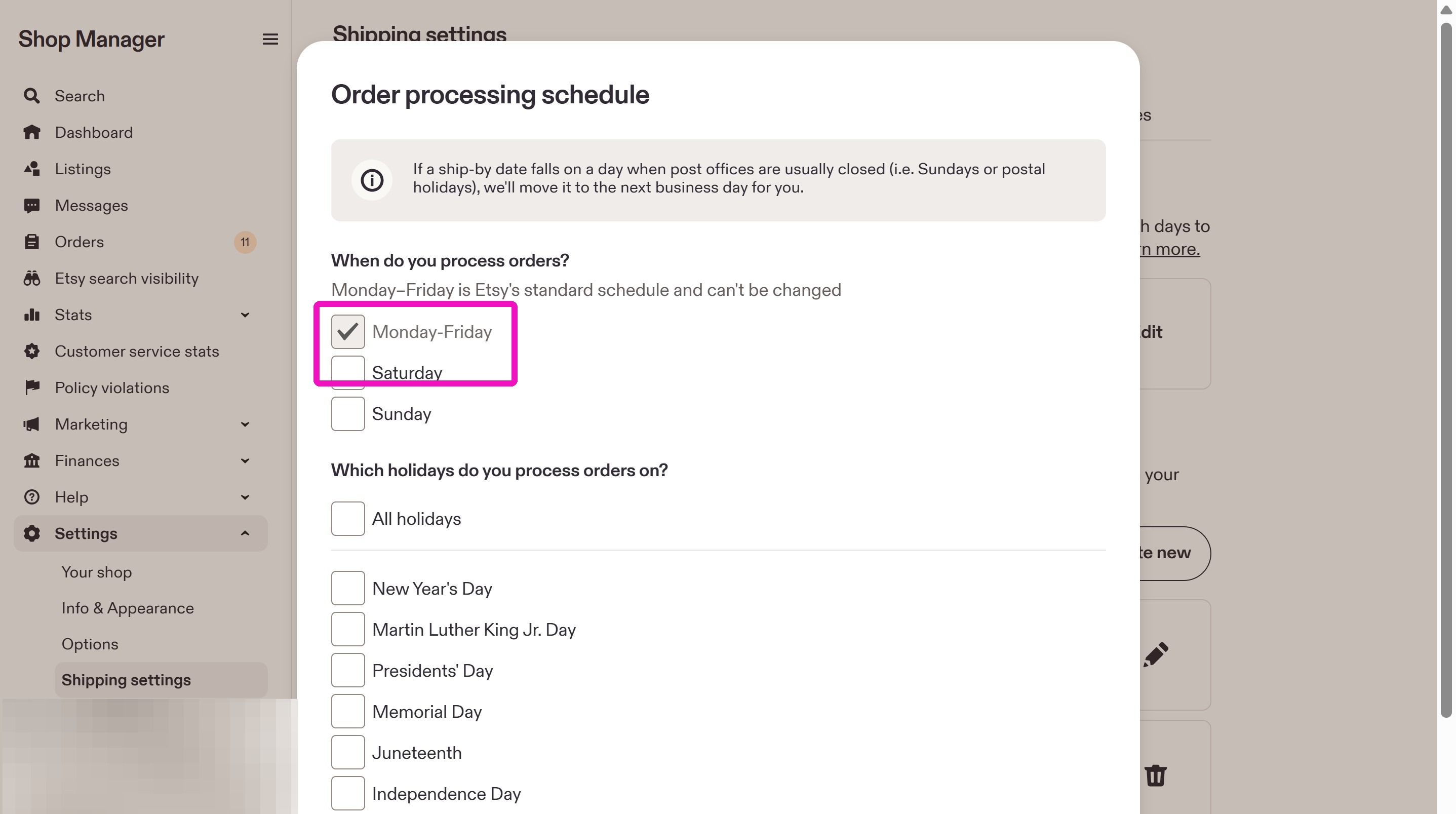1456x814 pixels.
Task: Collapse the Settings section chevron
Action: [245, 533]
